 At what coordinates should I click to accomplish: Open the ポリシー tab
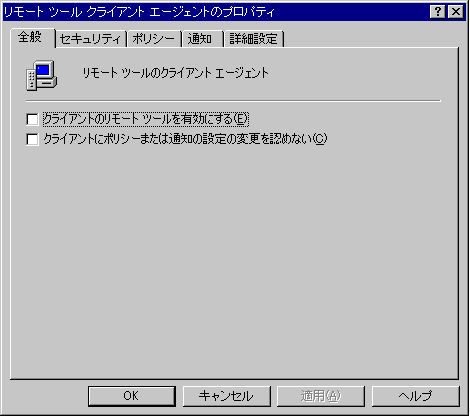pos(153,39)
